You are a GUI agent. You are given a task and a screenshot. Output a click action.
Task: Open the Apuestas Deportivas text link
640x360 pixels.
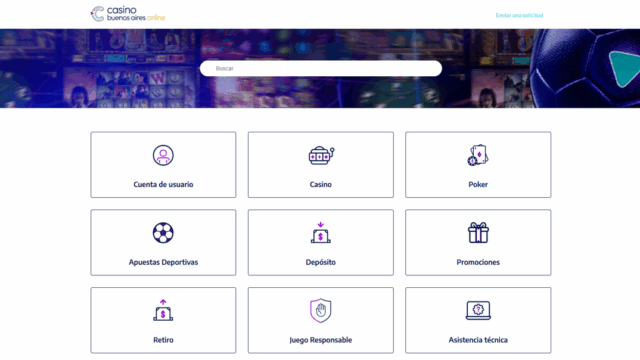click(x=163, y=262)
